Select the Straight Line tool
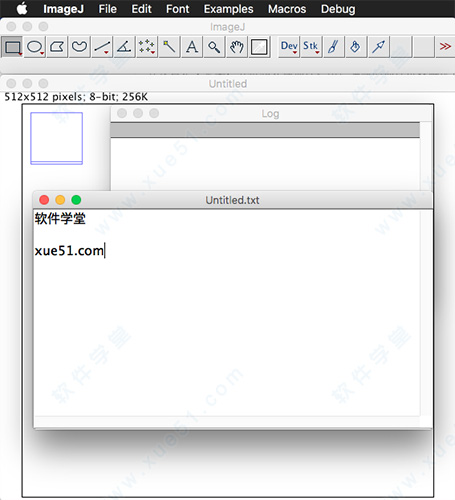The width and height of the screenshot is (455, 500). [x=102, y=47]
